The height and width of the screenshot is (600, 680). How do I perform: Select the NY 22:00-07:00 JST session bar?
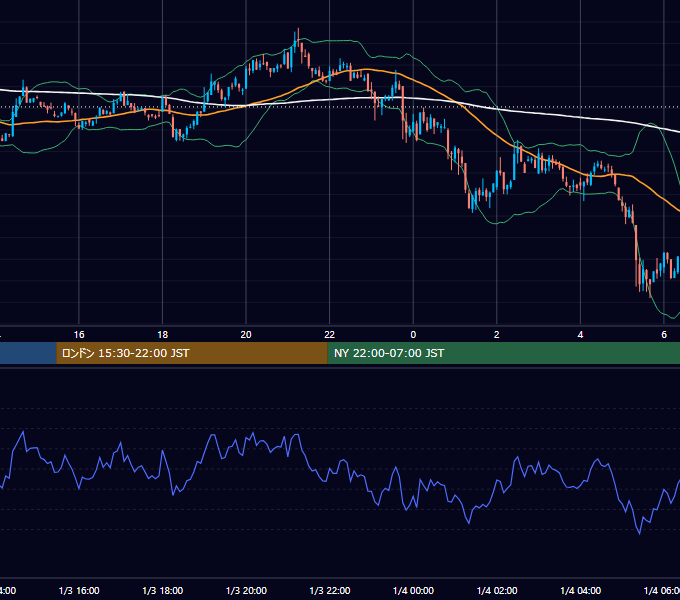tap(503, 353)
